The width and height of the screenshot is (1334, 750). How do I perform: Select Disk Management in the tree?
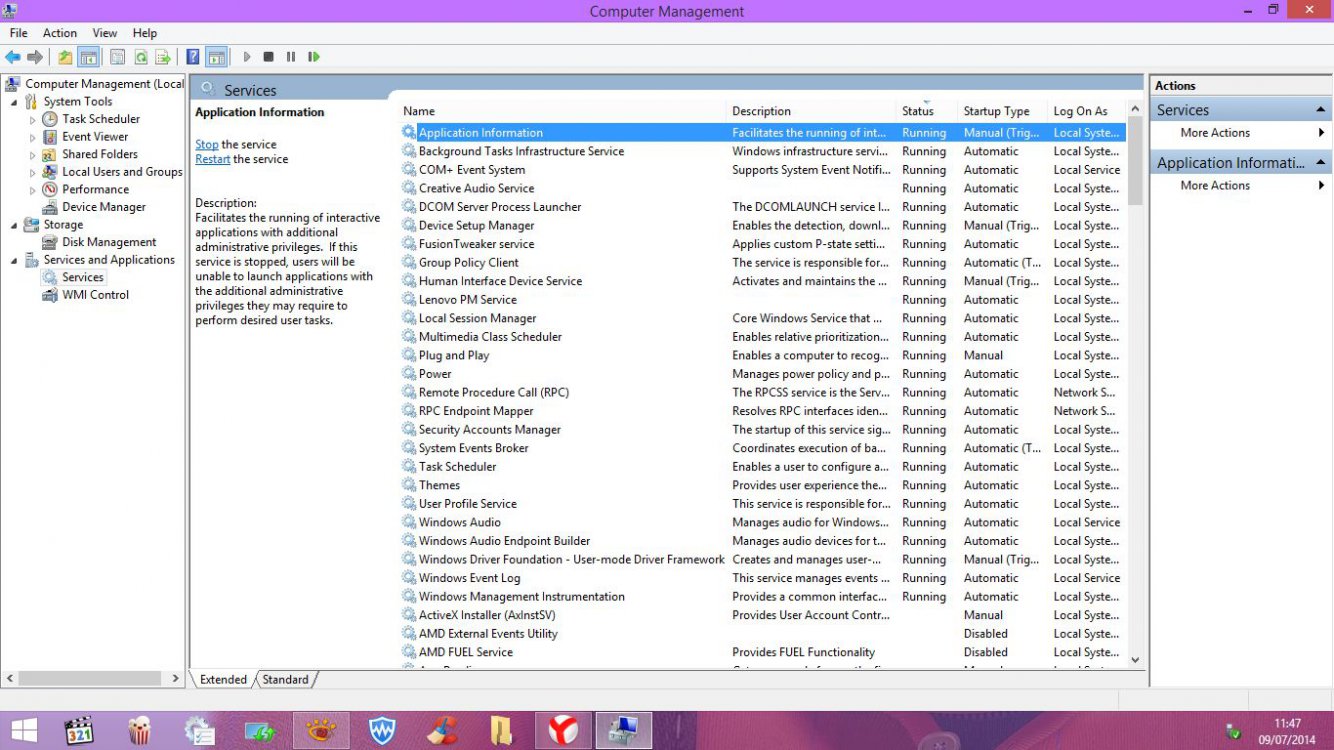(x=109, y=242)
